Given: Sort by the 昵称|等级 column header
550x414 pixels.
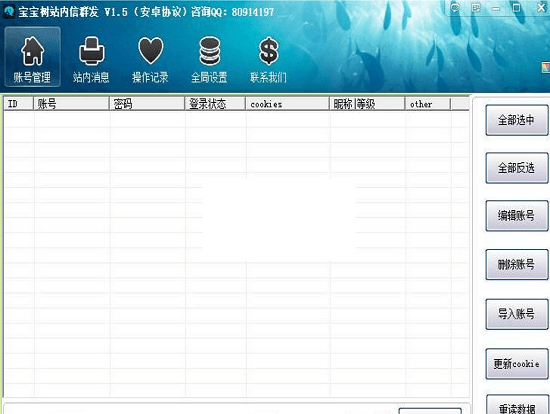Looking at the screenshot, I should click(367, 104).
